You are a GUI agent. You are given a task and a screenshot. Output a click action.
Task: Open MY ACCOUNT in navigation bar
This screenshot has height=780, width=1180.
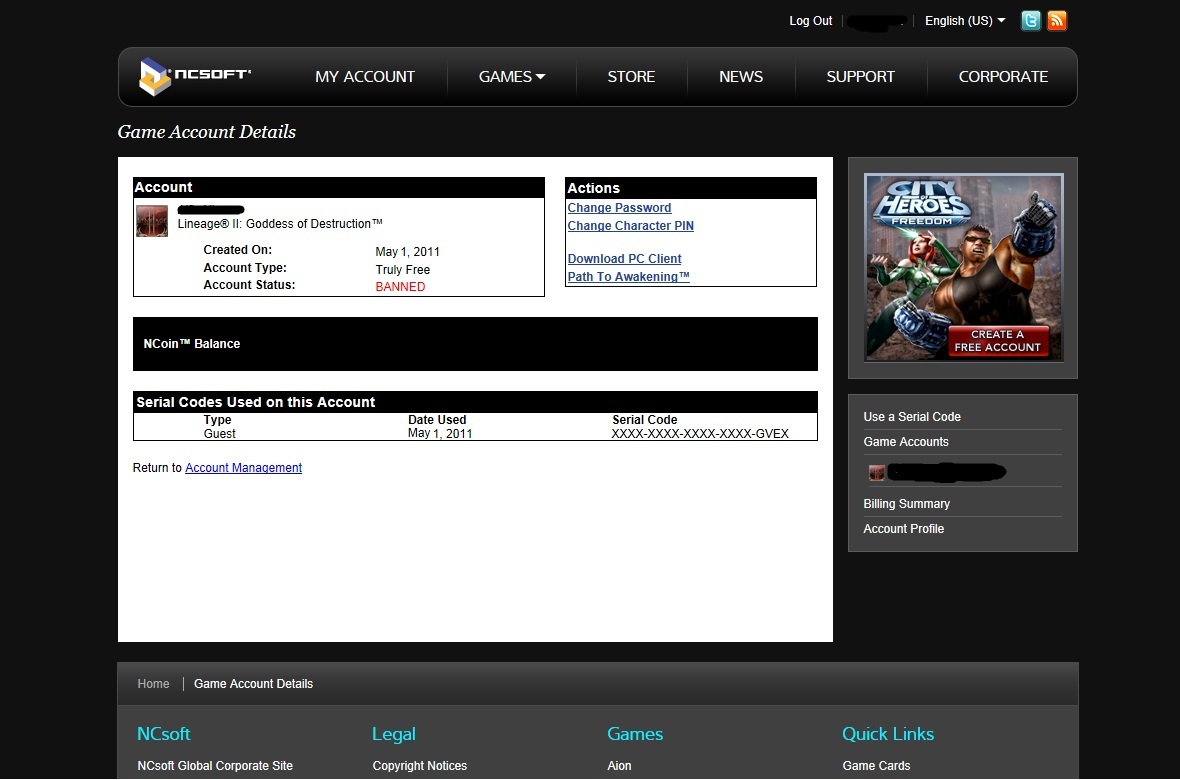[365, 77]
